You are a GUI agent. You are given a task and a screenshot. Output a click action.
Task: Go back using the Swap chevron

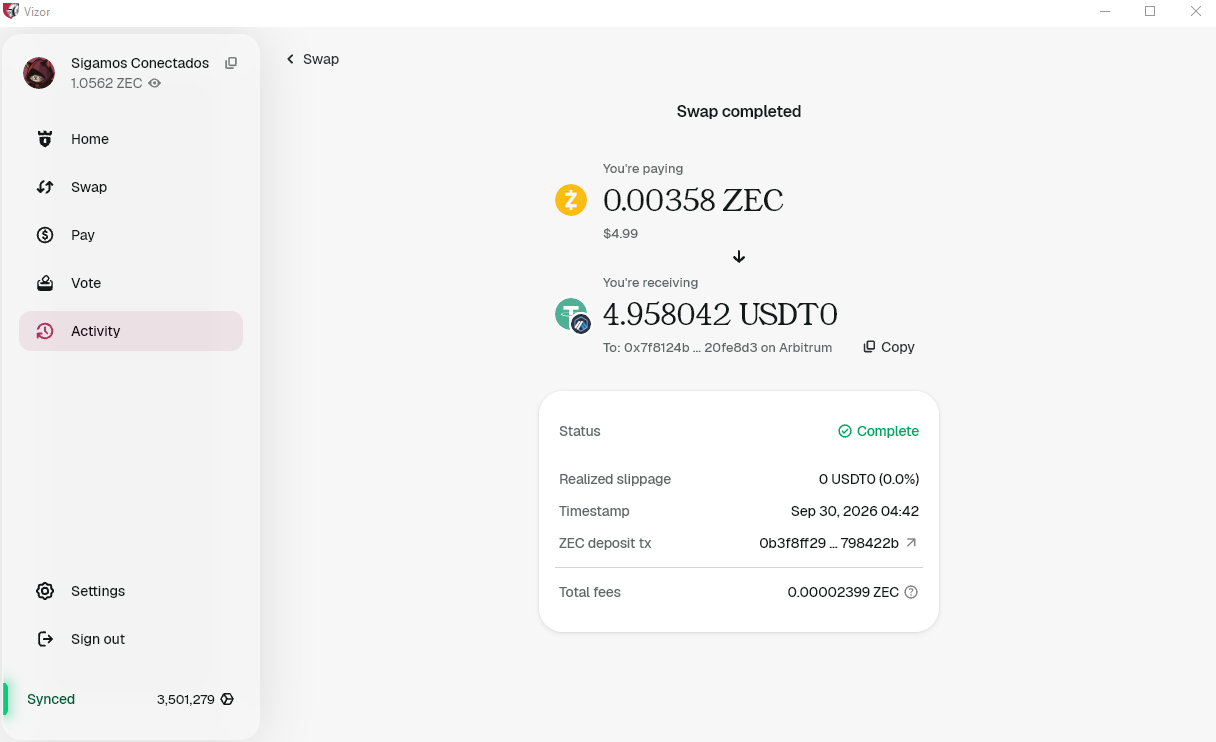pos(291,59)
